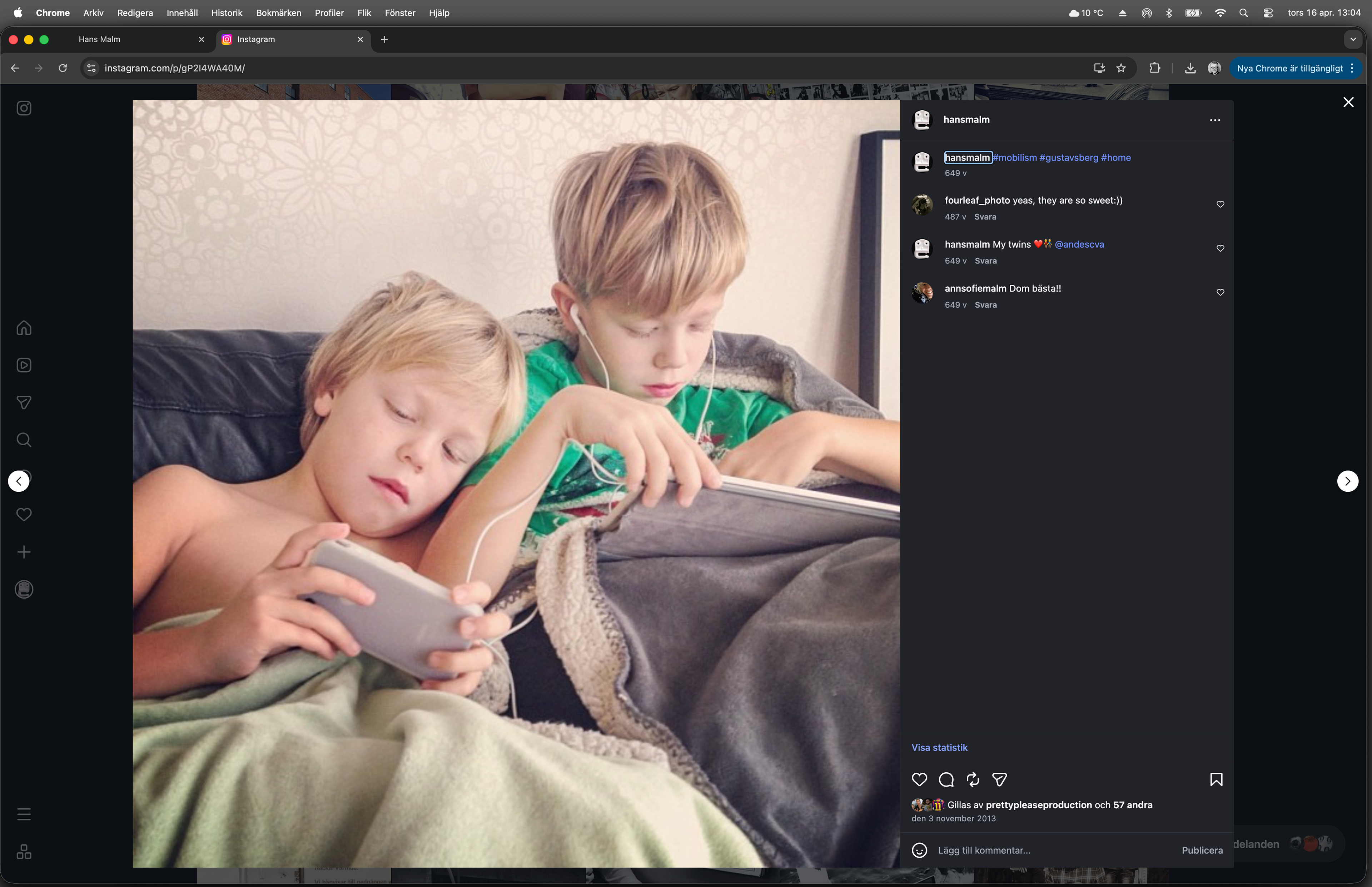Viewport: 1372px width, 887px height.
Task: Click the #gustavsberg hashtag
Action: [1069, 157]
